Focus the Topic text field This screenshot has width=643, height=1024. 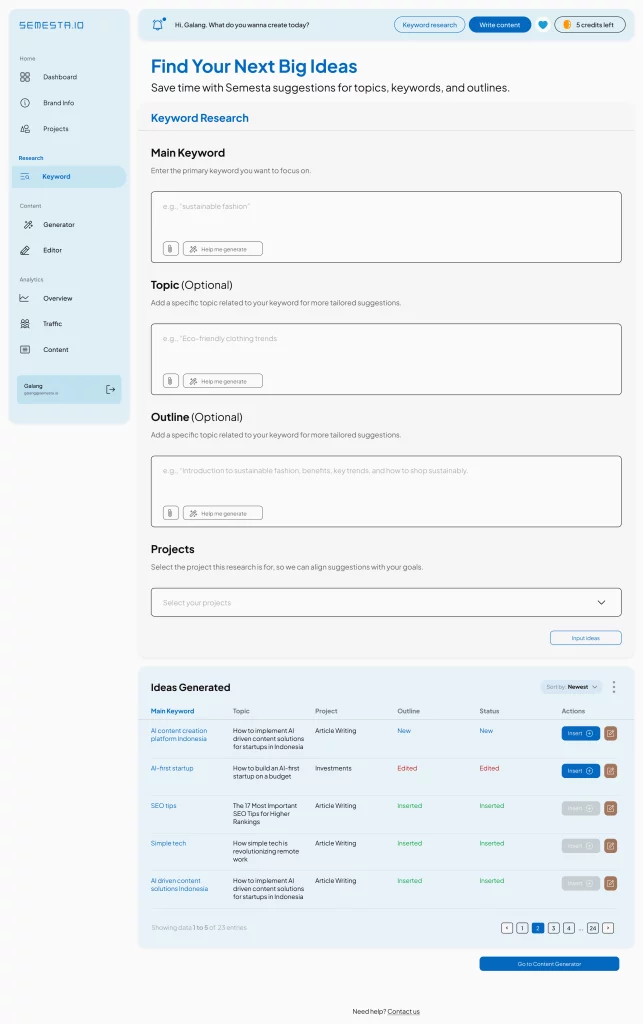coord(386,359)
